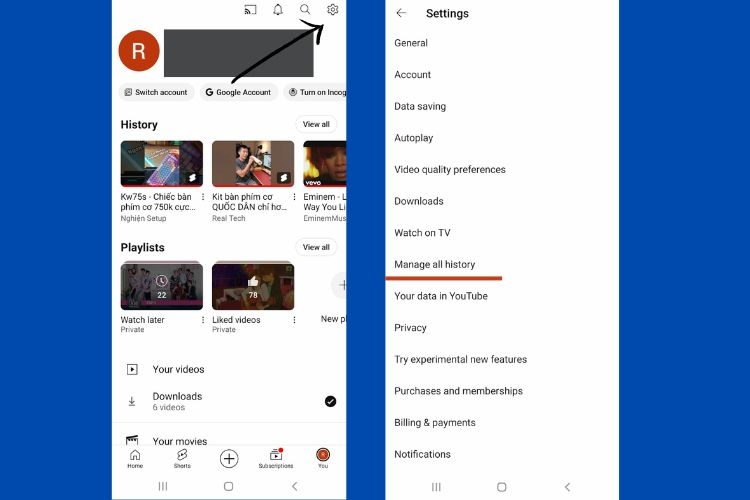
Task: Open the Kit bàn phím cơ video thumbnail
Action: pos(253,164)
